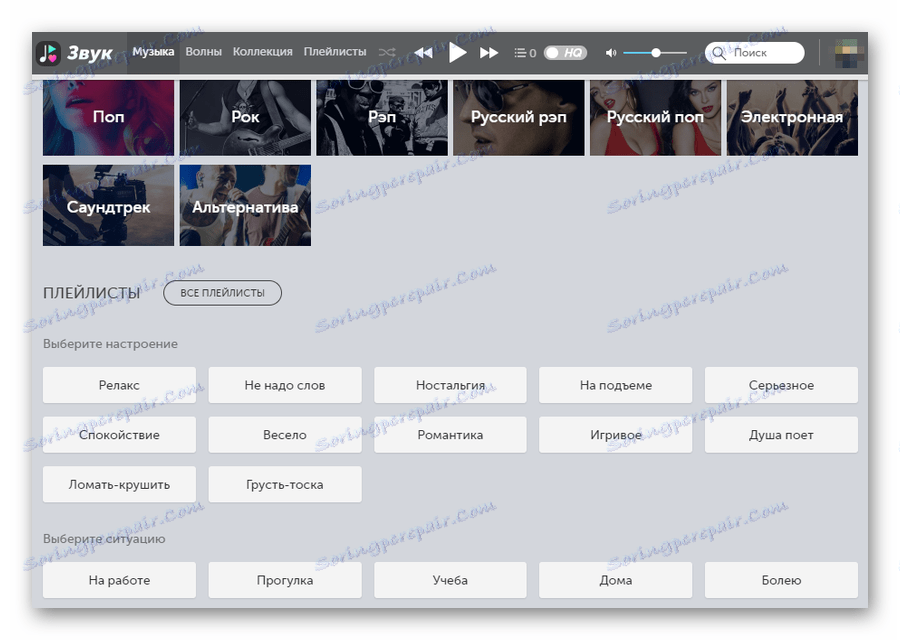This screenshot has width=900, height=640.
Task: Select the На подъеме mood
Action: point(615,385)
